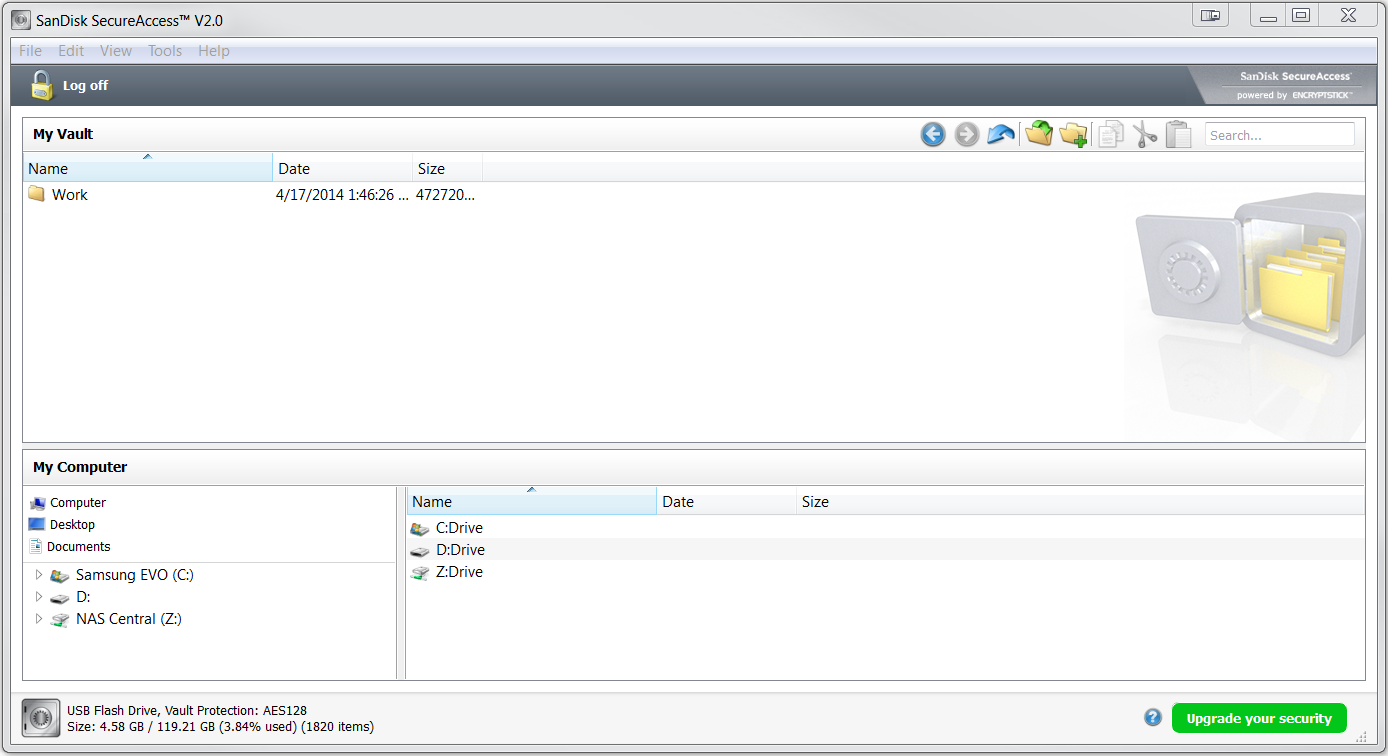Click the scissors Cut icon
This screenshot has width=1388, height=756.
(1145, 134)
